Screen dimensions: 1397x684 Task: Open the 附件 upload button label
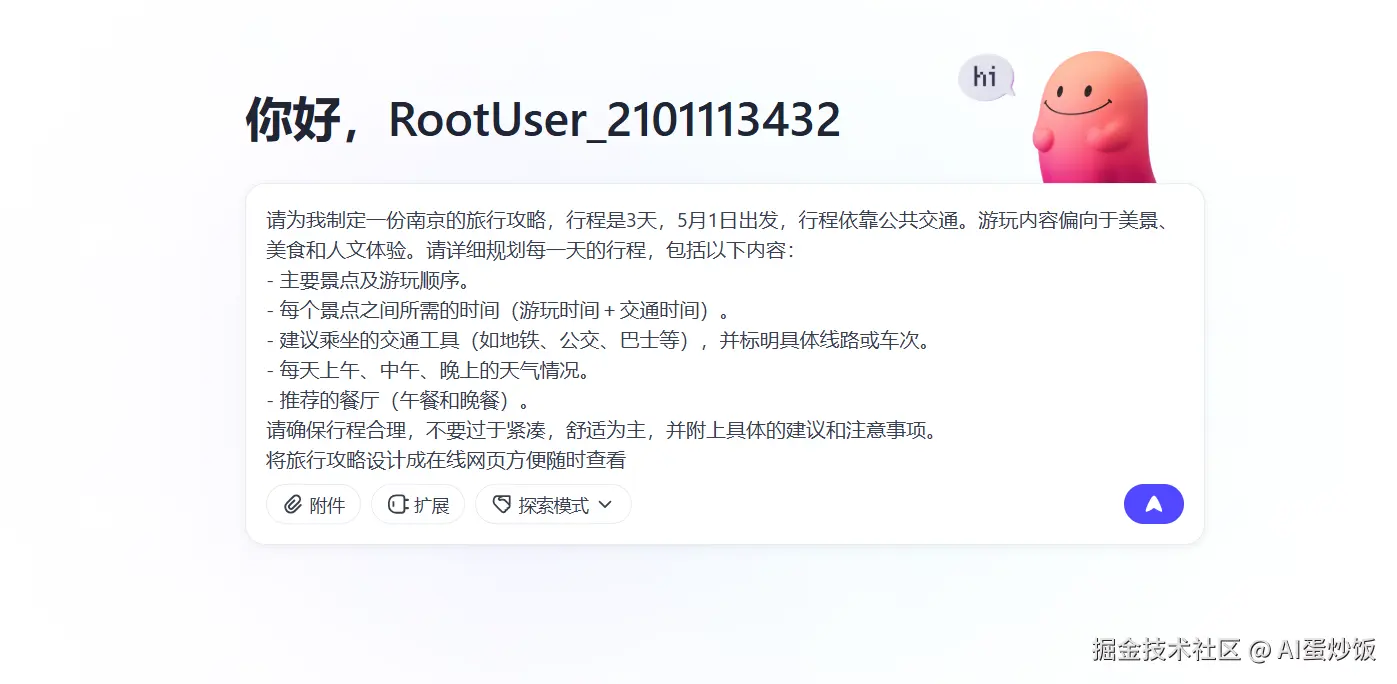[x=327, y=505]
